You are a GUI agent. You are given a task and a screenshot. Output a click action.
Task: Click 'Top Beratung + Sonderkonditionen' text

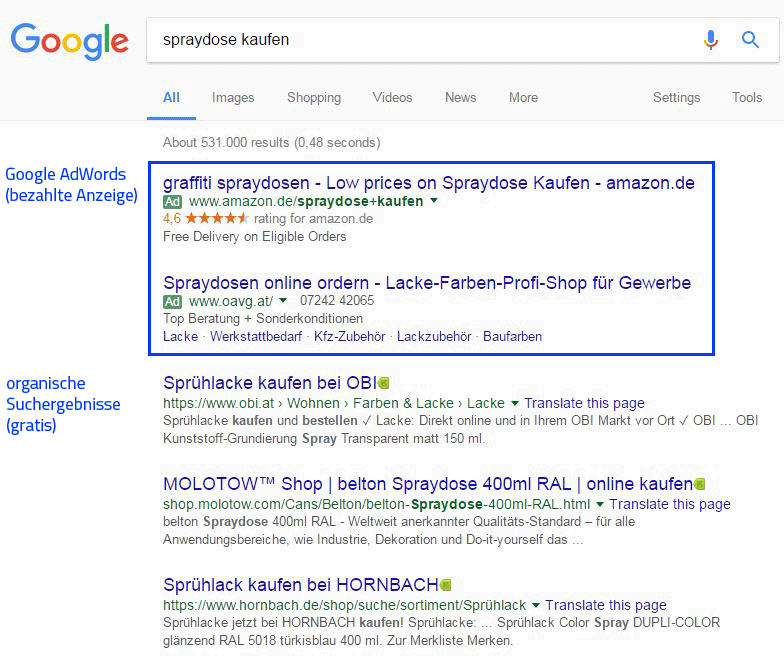tap(263, 318)
